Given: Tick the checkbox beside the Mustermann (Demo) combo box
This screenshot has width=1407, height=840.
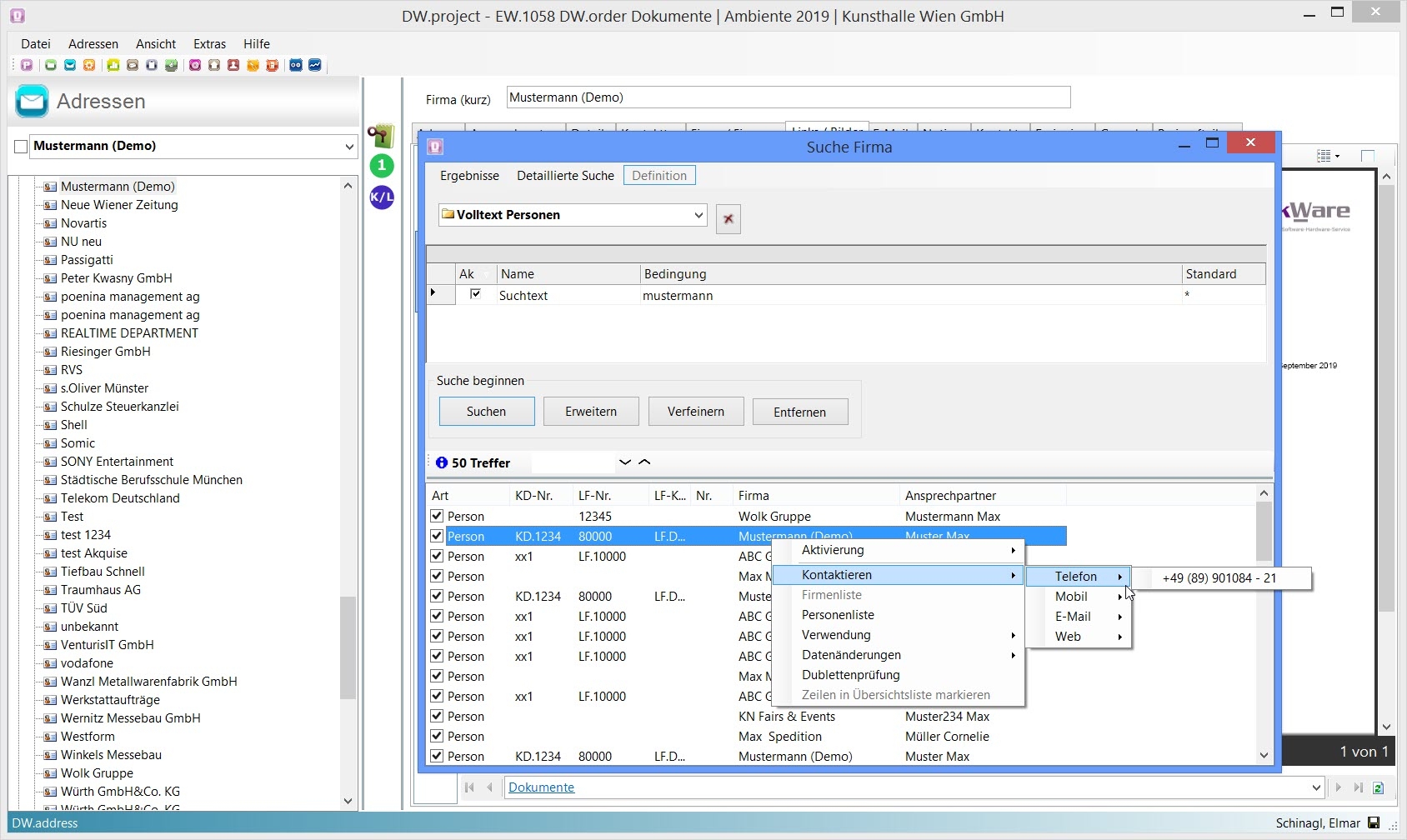Looking at the screenshot, I should click(x=21, y=147).
